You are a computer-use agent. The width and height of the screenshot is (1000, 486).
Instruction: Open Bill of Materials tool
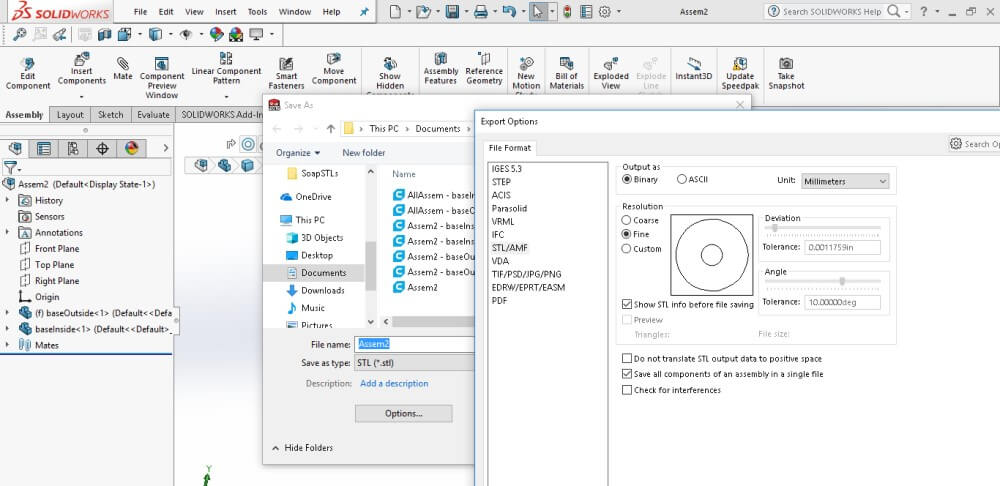(566, 74)
